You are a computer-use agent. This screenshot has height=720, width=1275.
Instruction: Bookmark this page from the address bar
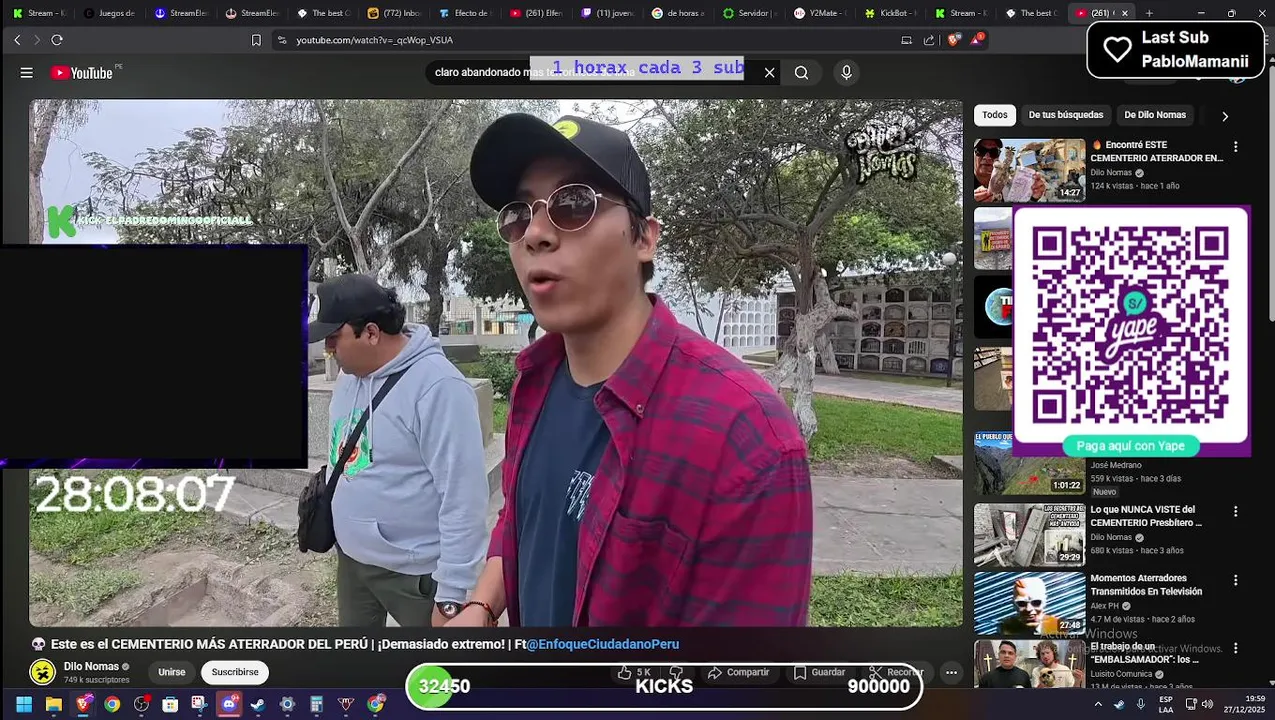click(256, 40)
